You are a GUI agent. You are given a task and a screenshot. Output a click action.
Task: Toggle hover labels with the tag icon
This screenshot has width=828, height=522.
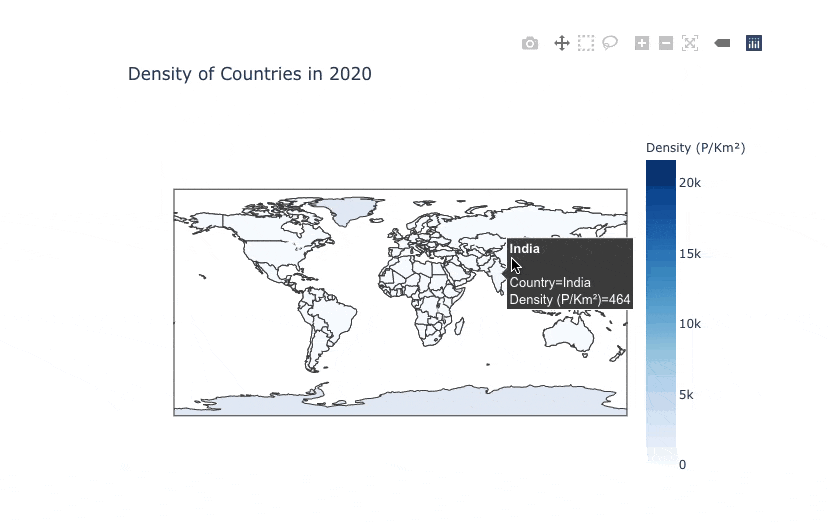[x=722, y=43]
